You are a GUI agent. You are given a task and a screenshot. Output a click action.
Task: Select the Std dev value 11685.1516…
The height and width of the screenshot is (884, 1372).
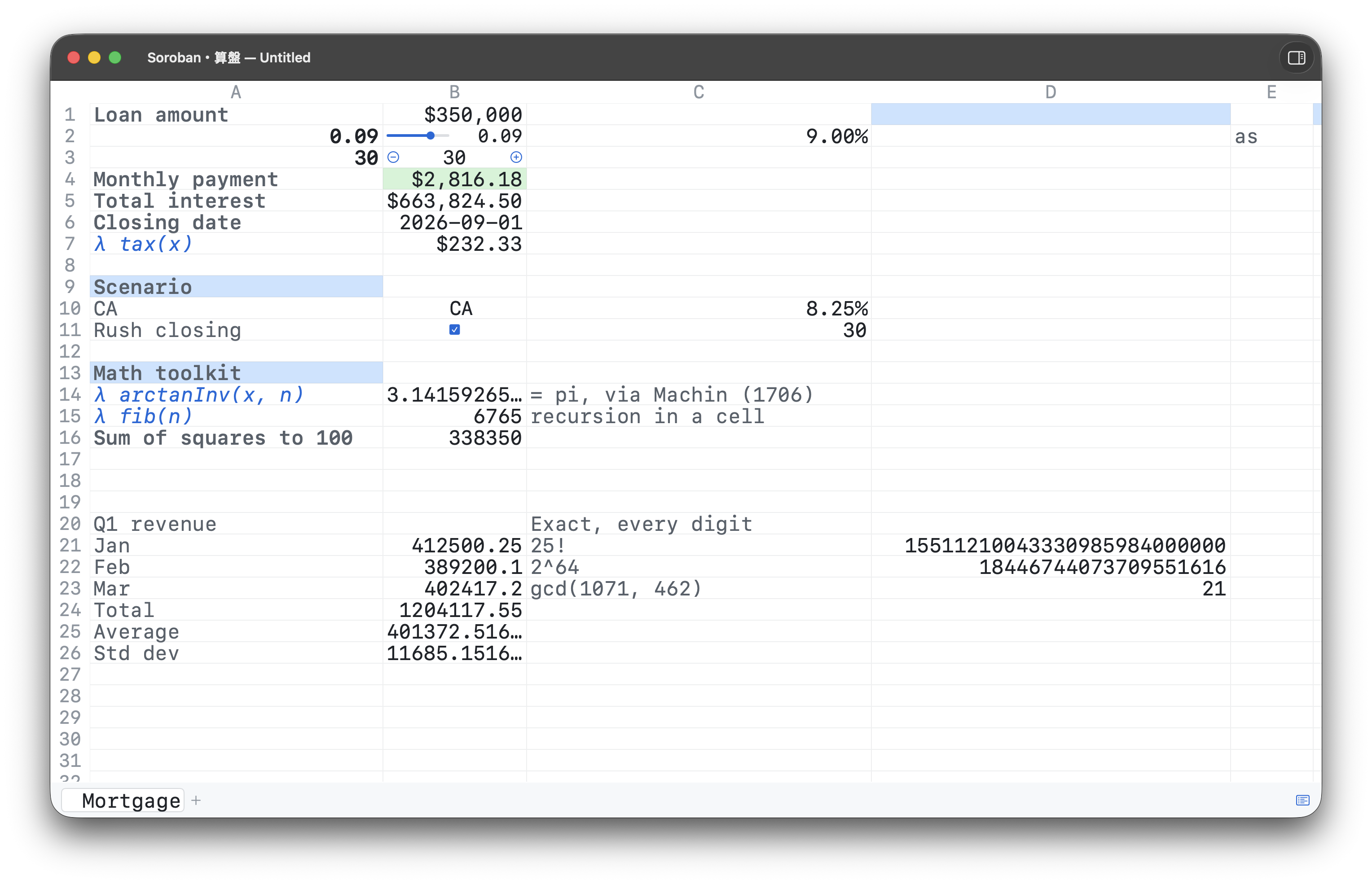point(454,652)
